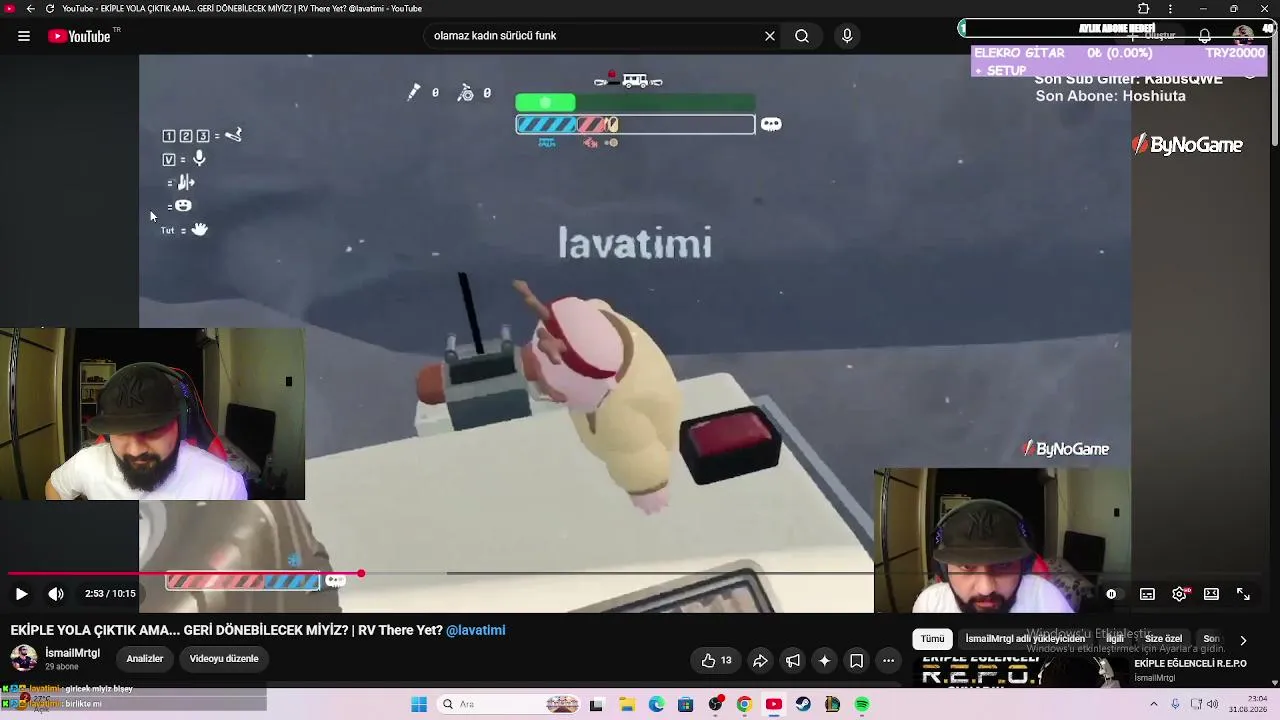Select the Size özel filter chip
The image size is (1280, 720).
click(1163, 639)
